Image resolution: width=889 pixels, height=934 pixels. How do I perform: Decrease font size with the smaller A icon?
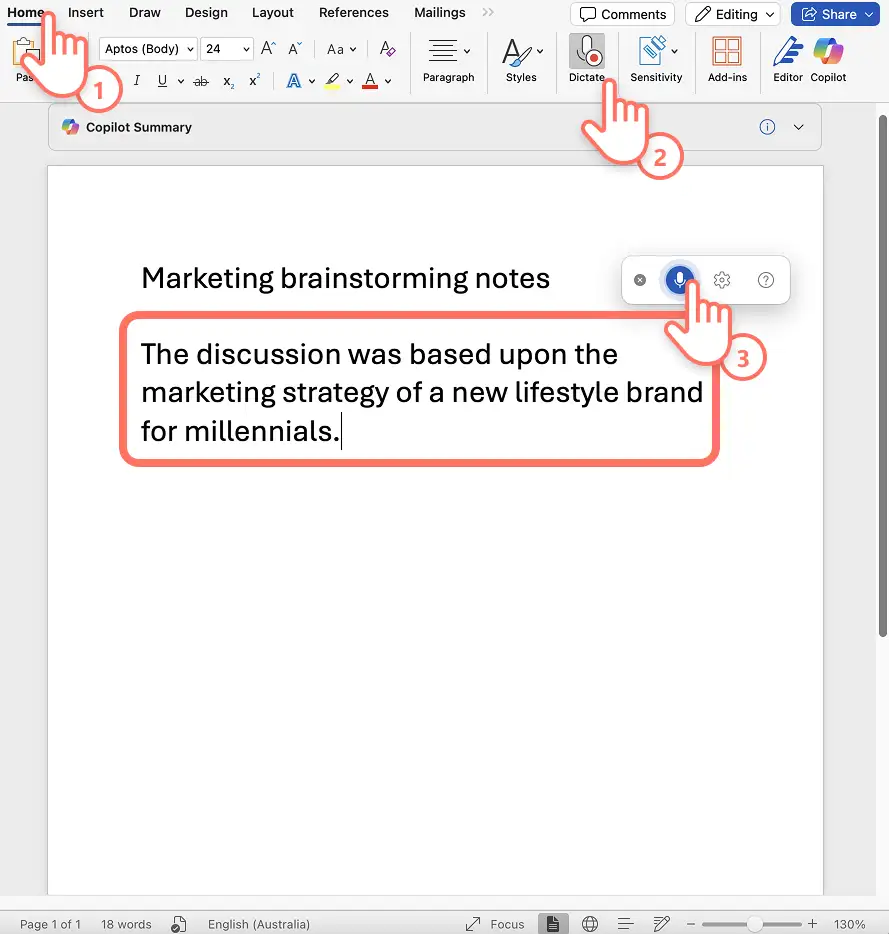(294, 49)
